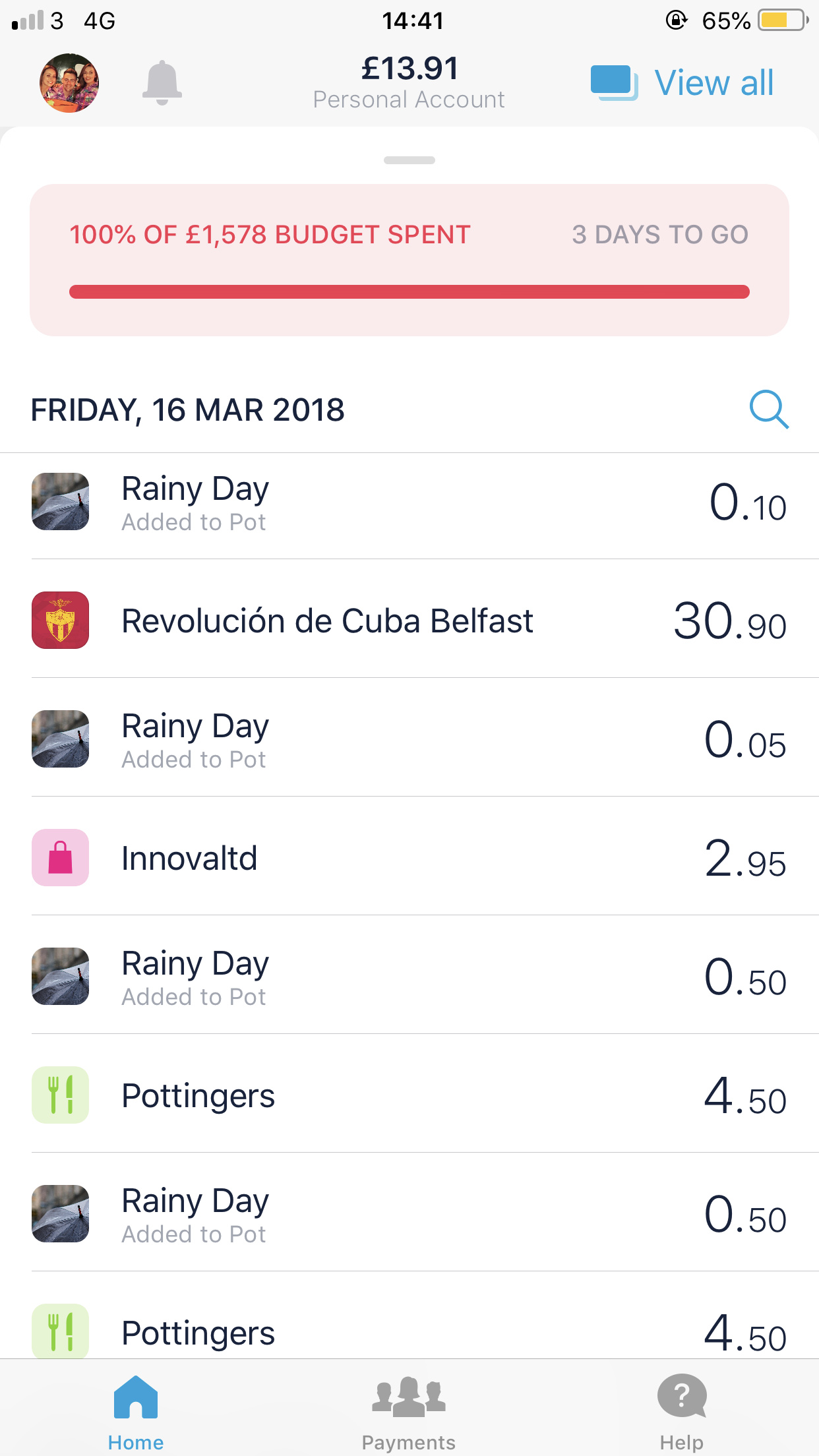Switch to the Home tab
This screenshot has width=819, height=1456.
click(136, 1412)
